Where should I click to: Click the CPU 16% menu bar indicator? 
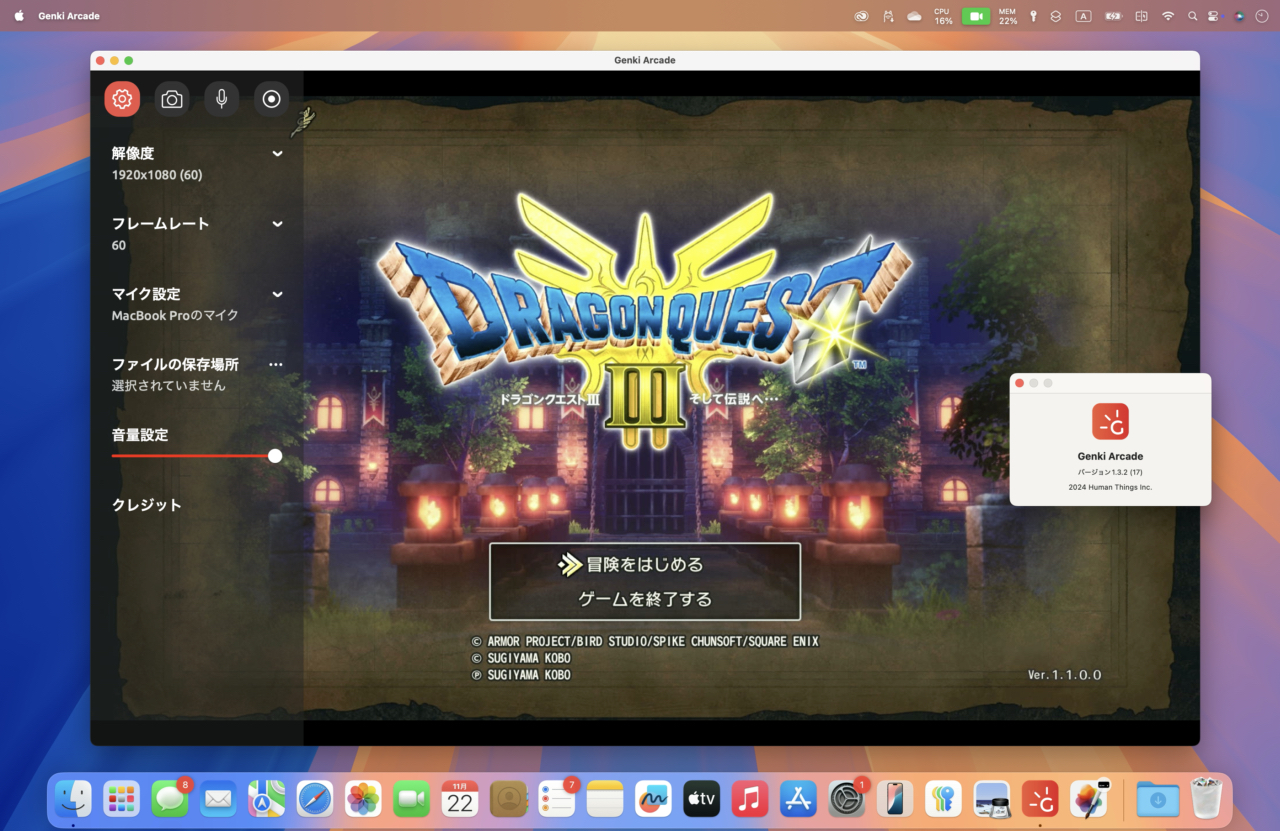(x=943, y=16)
